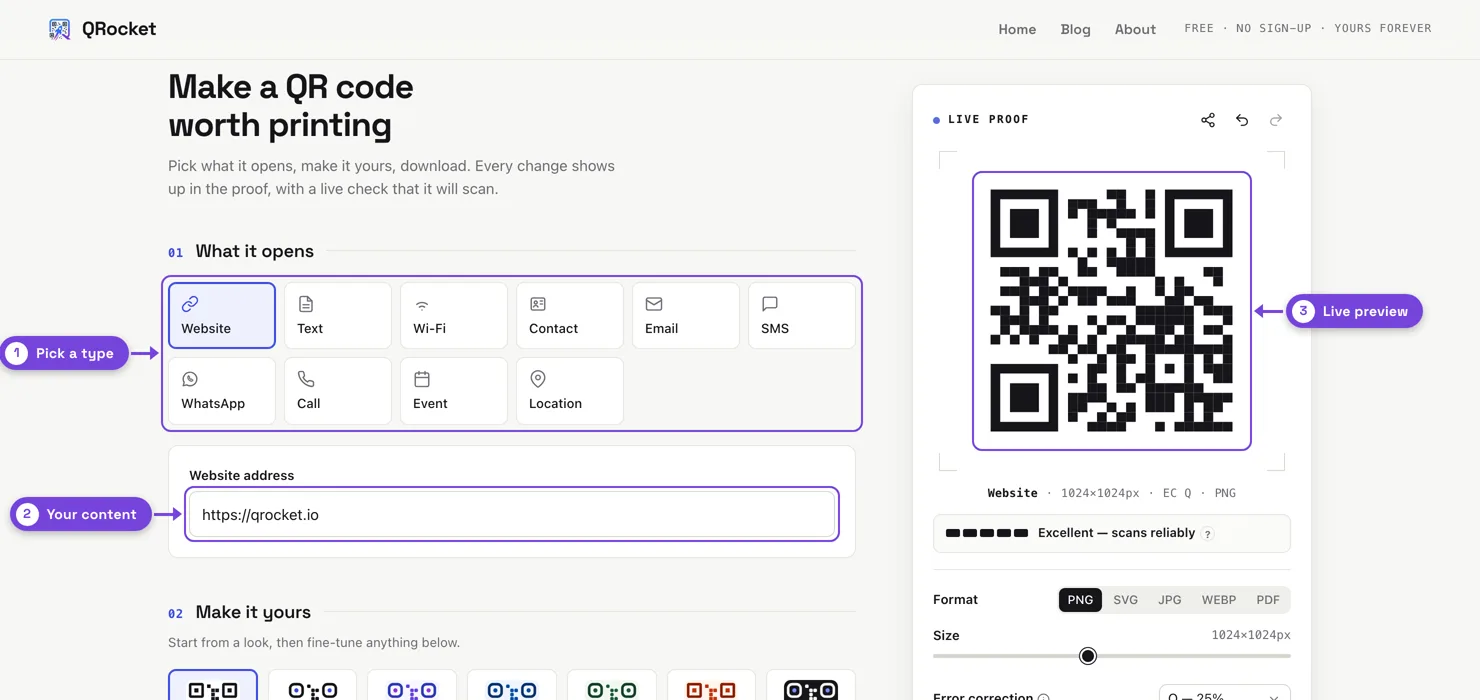Click the 'Make it yours' heading
1480x700 pixels.
click(x=253, y=612)
